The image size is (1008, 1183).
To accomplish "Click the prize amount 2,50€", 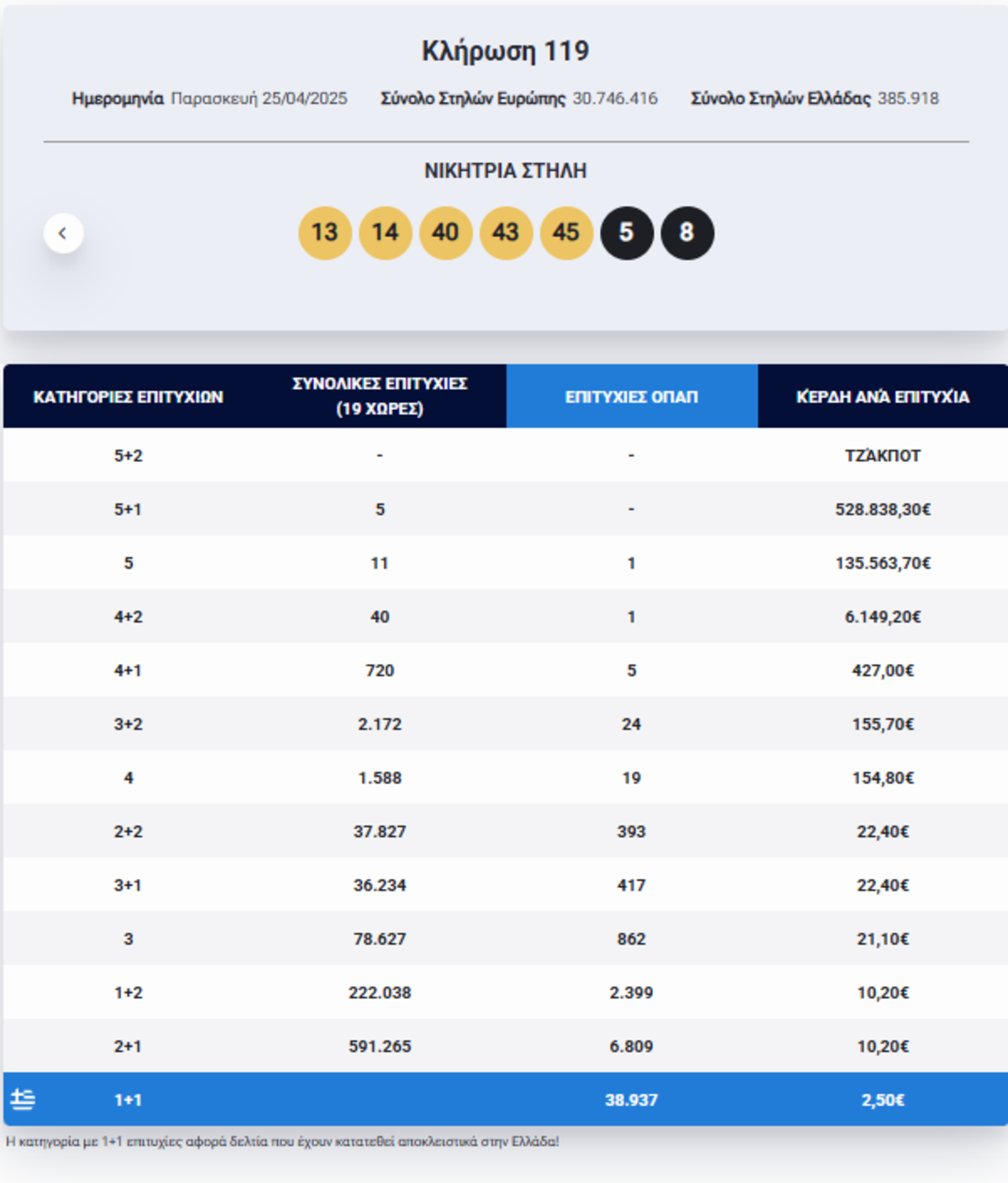I will [883, 1100].
